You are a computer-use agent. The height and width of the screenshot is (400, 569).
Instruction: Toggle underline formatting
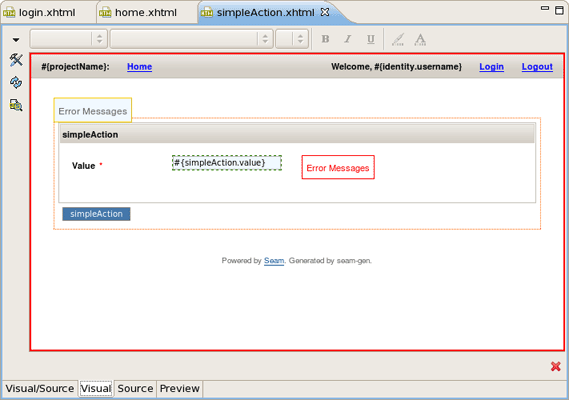tap(371, 39)
